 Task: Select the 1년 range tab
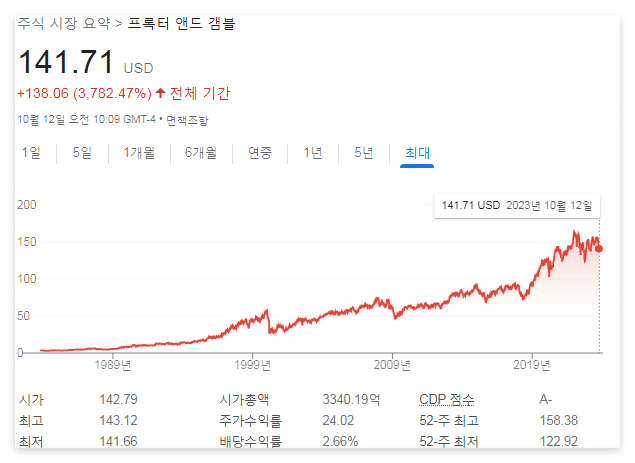coord(313,153)
